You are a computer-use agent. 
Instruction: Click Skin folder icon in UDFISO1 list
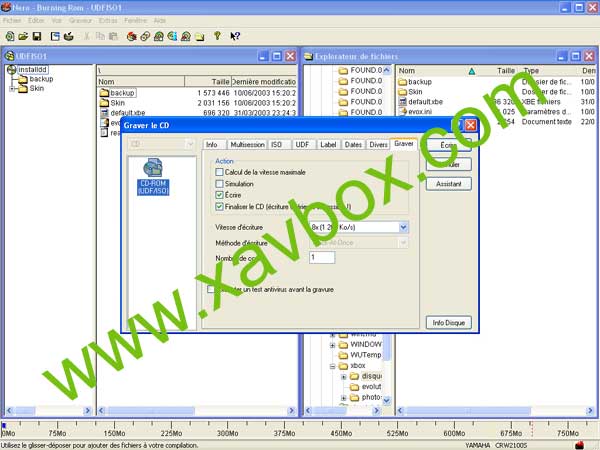[x=104, y=103]
